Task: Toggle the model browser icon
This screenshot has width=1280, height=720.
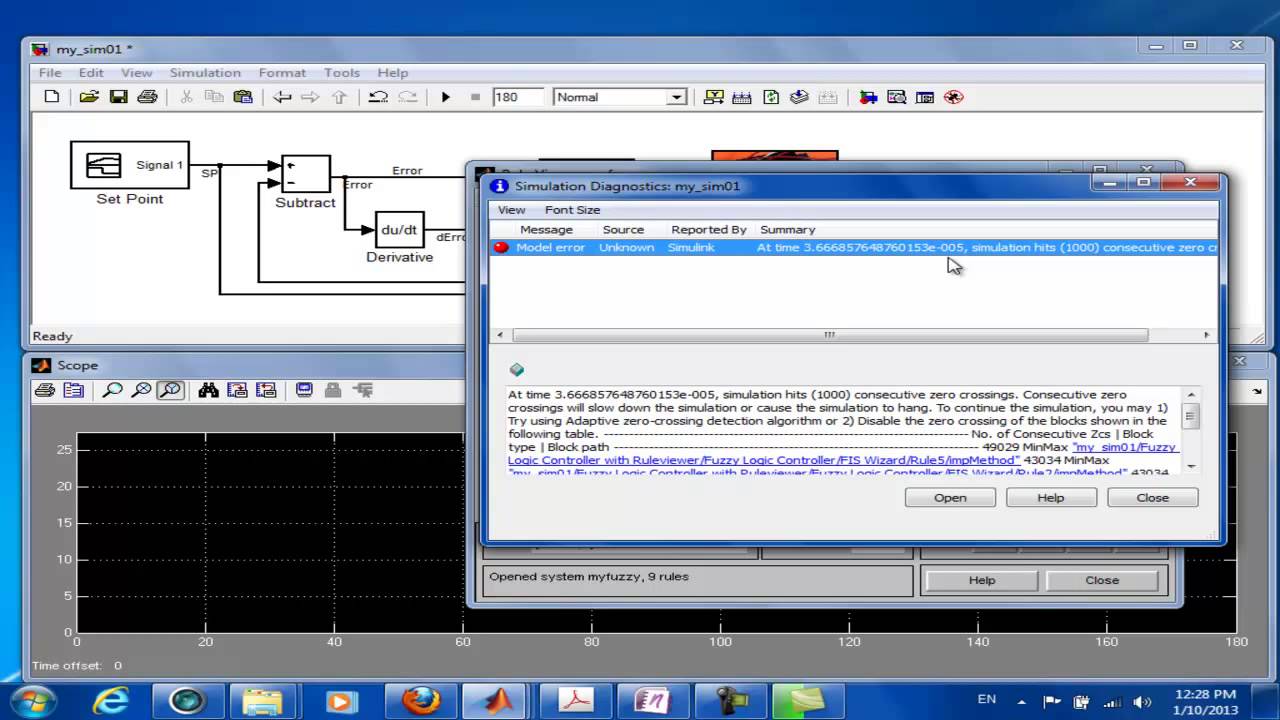Action: tap(925, 97)
